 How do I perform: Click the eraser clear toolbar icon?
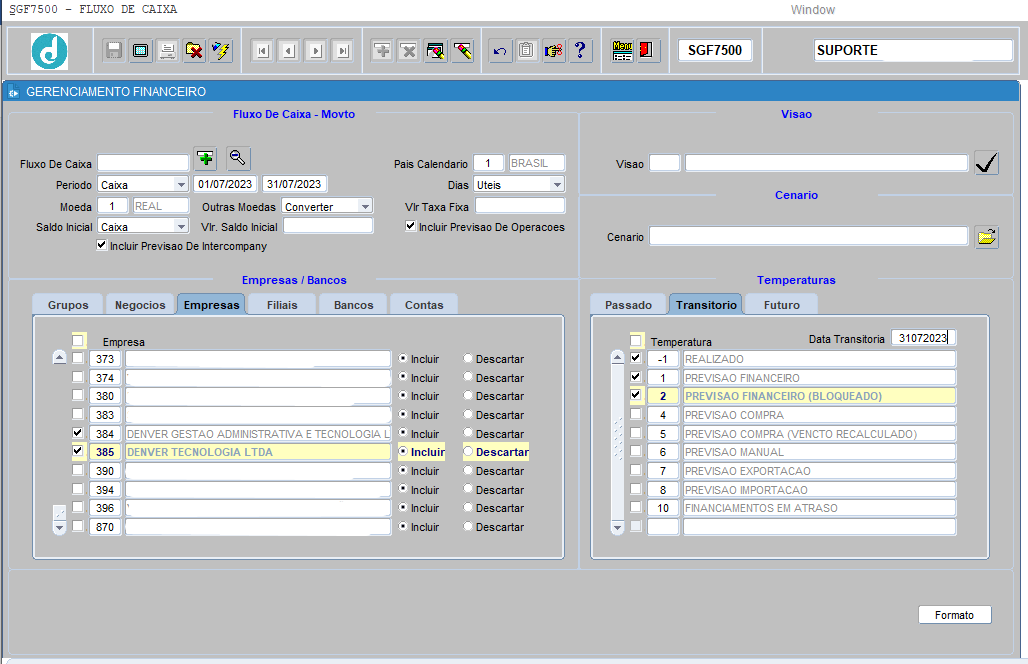[x=462, y=50]
